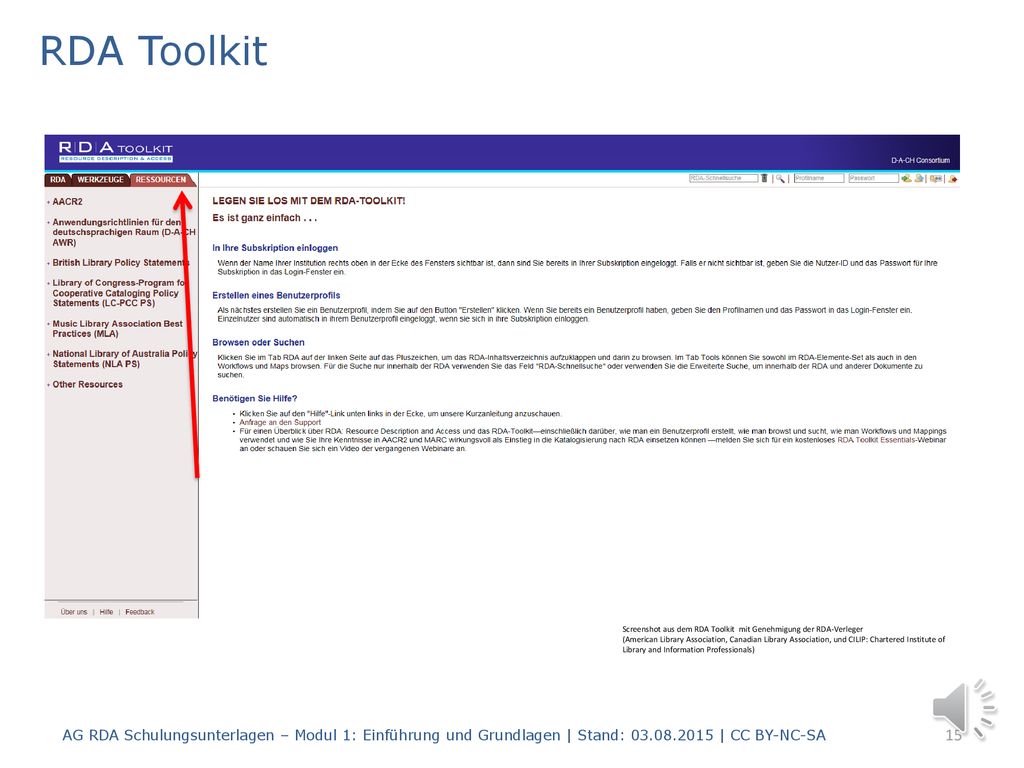This screenshot has width=1024, height=768.
Task: Click the heading Browsen oder Suchen
Action: [258, 342]
